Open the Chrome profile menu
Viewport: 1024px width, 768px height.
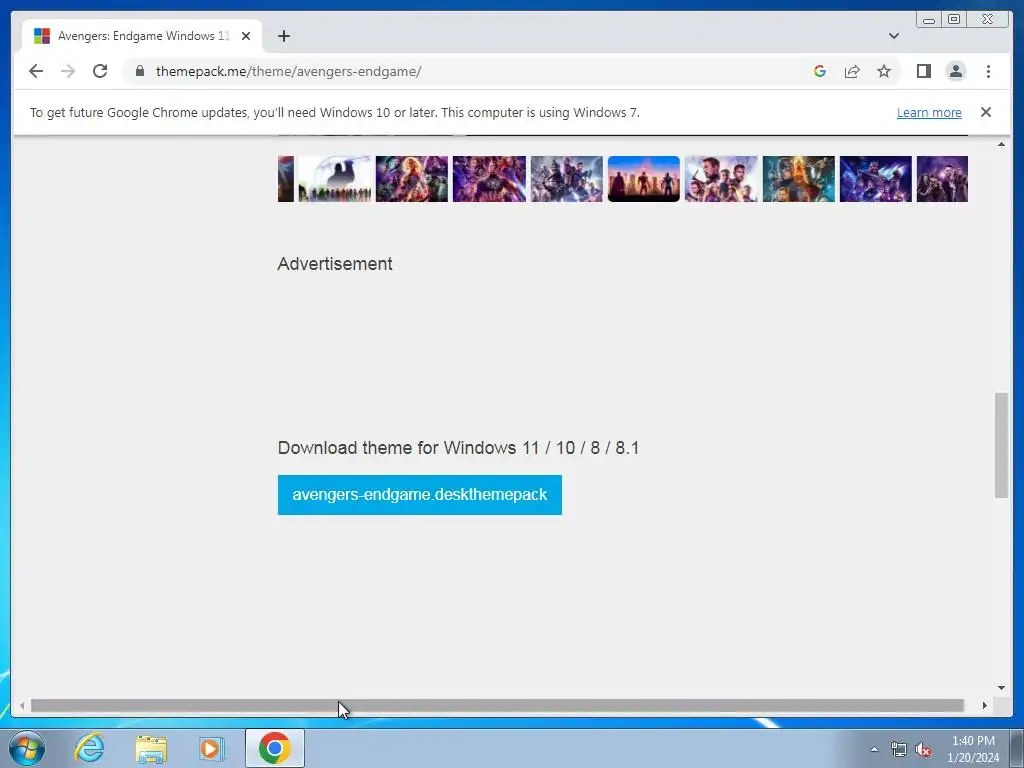(x=955, y=71)
